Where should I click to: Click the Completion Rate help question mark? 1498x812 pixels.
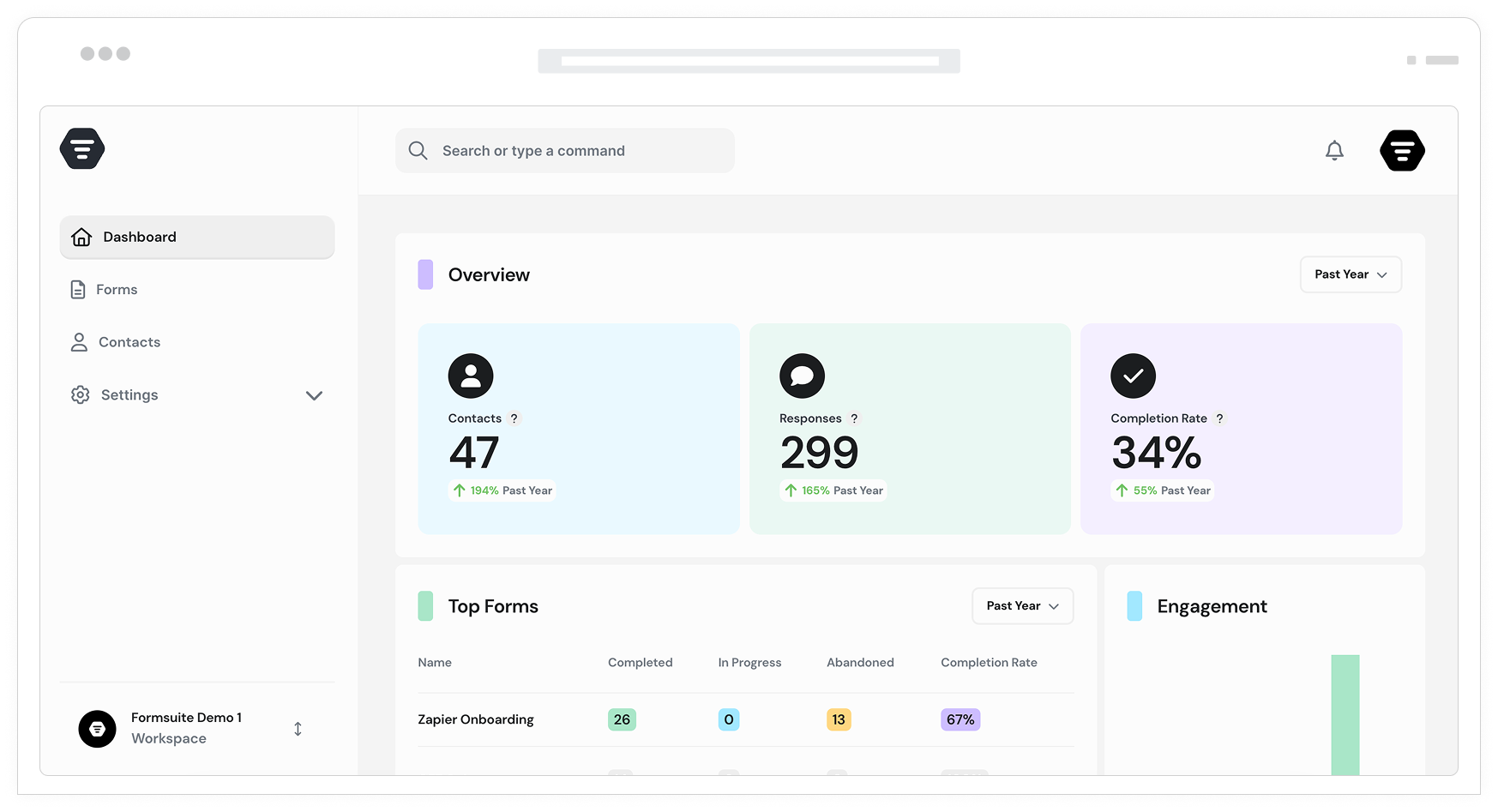(x=1219, y=418)
